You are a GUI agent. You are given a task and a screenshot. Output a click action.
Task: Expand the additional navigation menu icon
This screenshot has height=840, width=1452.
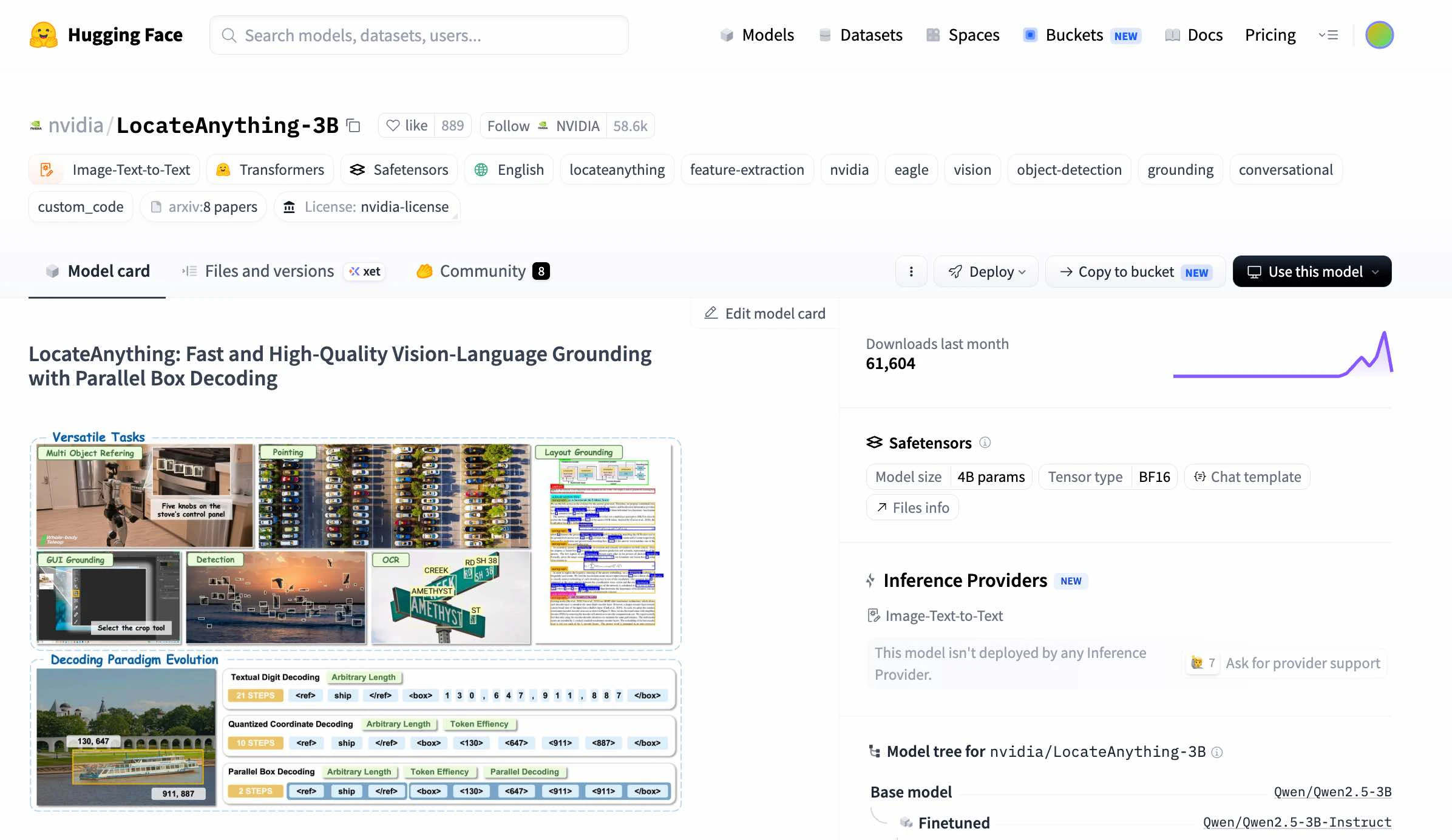point(1328,35)
